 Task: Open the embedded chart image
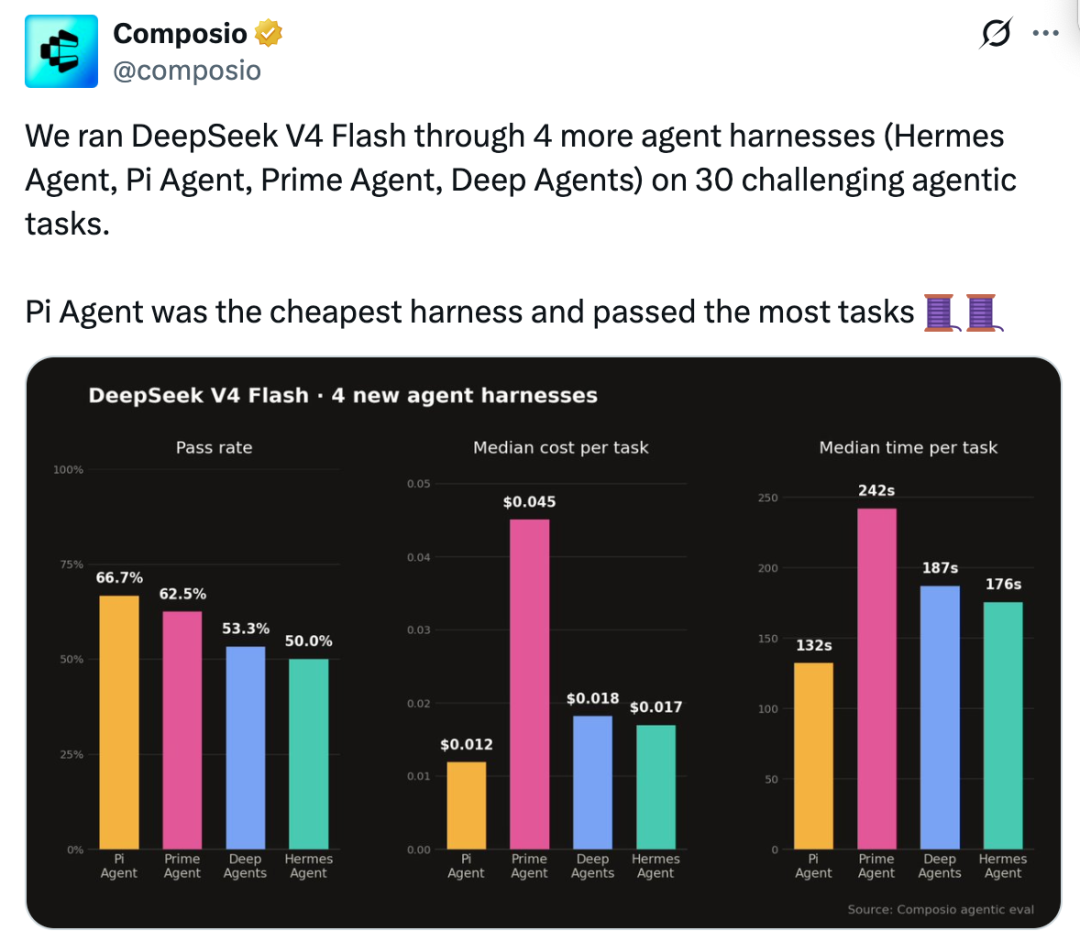tap(543, 642)
